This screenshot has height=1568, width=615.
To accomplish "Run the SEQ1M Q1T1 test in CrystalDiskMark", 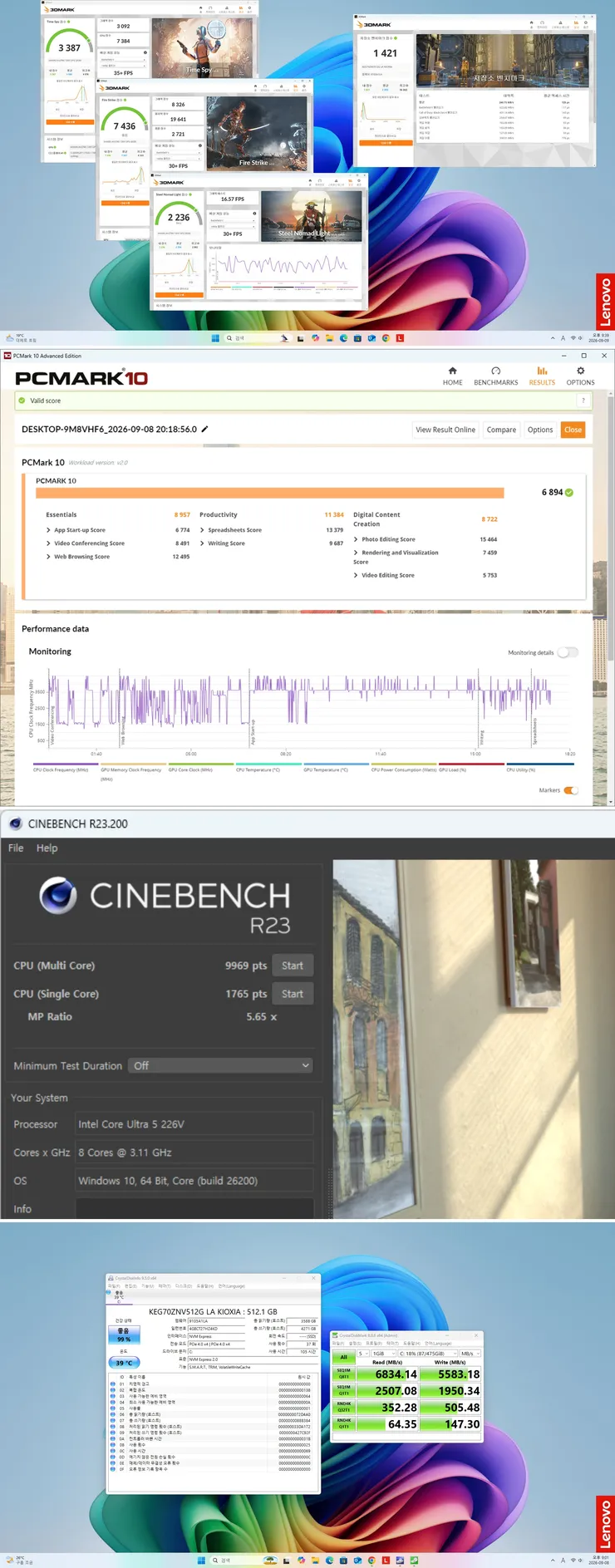I will click(x=344, y=1391).
